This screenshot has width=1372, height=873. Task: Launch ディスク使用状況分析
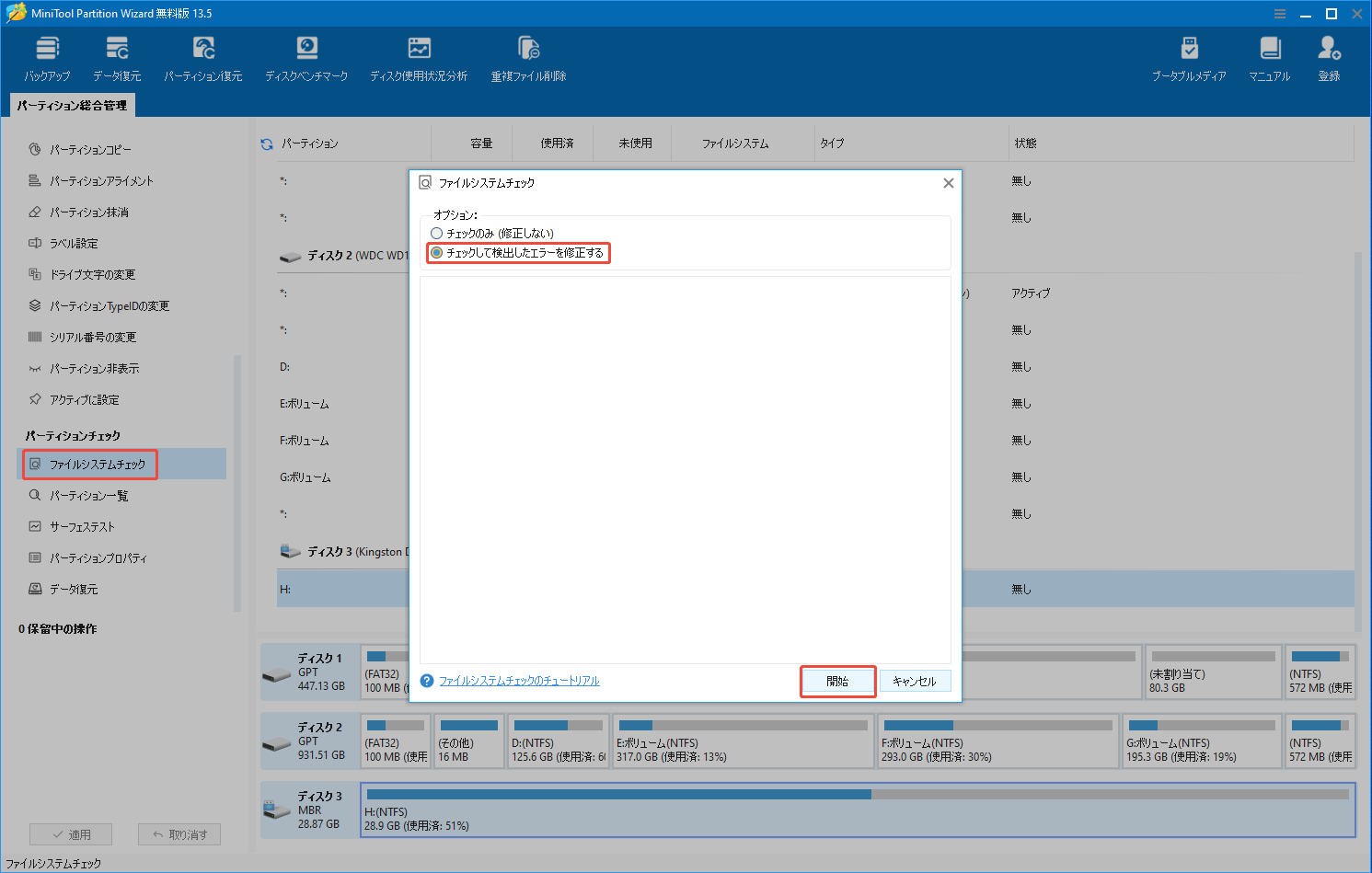[x=420, y=57]
